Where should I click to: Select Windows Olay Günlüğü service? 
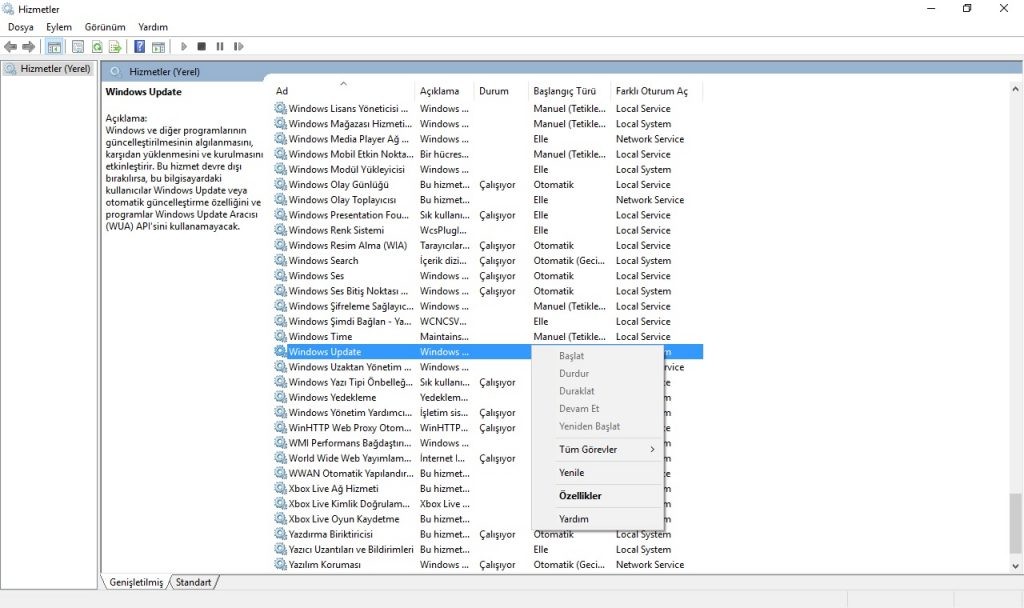pyautogui.click(x=488, y=184)
